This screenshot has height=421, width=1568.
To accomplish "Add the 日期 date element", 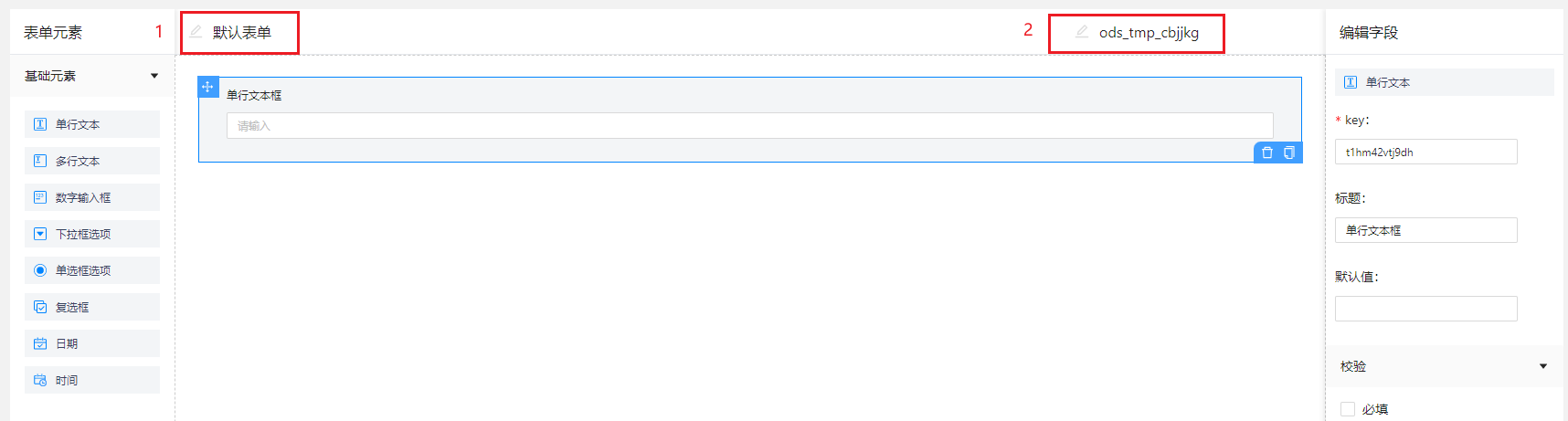I will pos(91,343).
